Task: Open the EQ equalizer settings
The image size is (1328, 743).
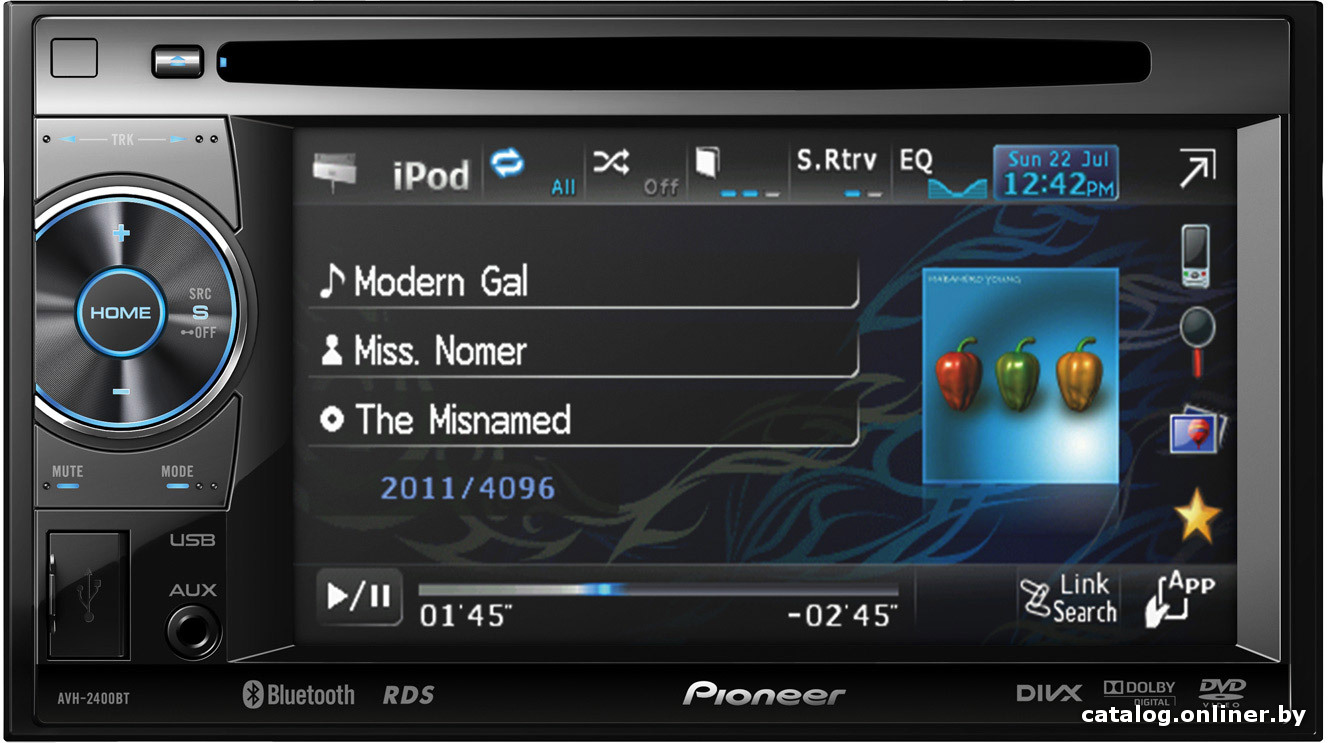Action: 941,172
